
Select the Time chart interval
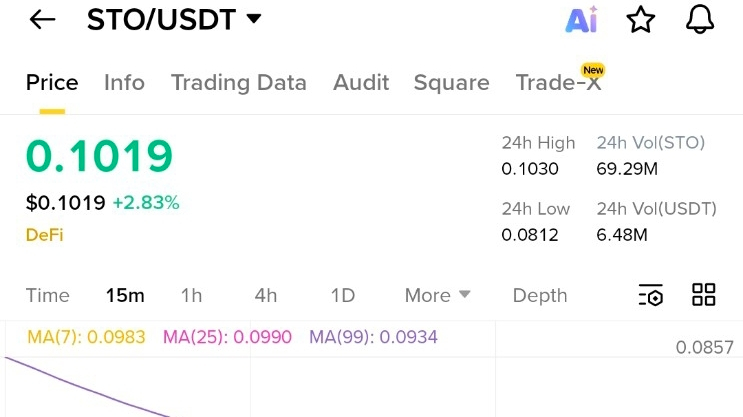click(48, 295)
